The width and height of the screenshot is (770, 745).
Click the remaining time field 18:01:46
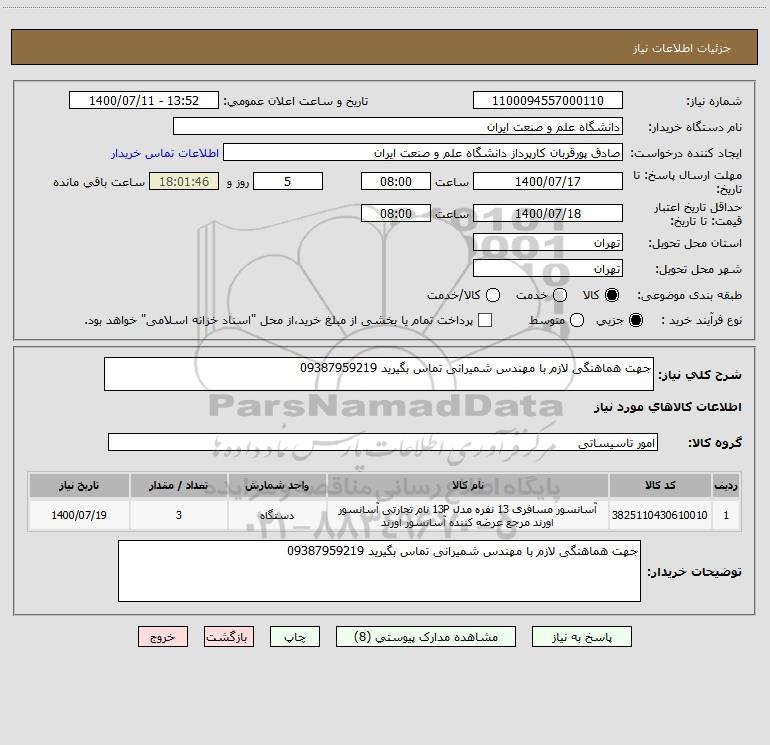click(184, 181)
